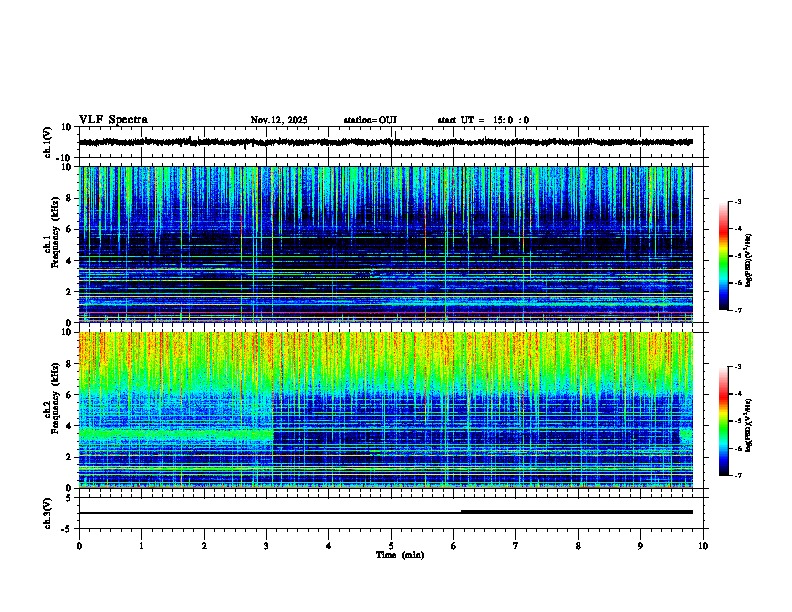
Task: Select the date text "Nov.12, 2025"
Action: click(279, 120)
